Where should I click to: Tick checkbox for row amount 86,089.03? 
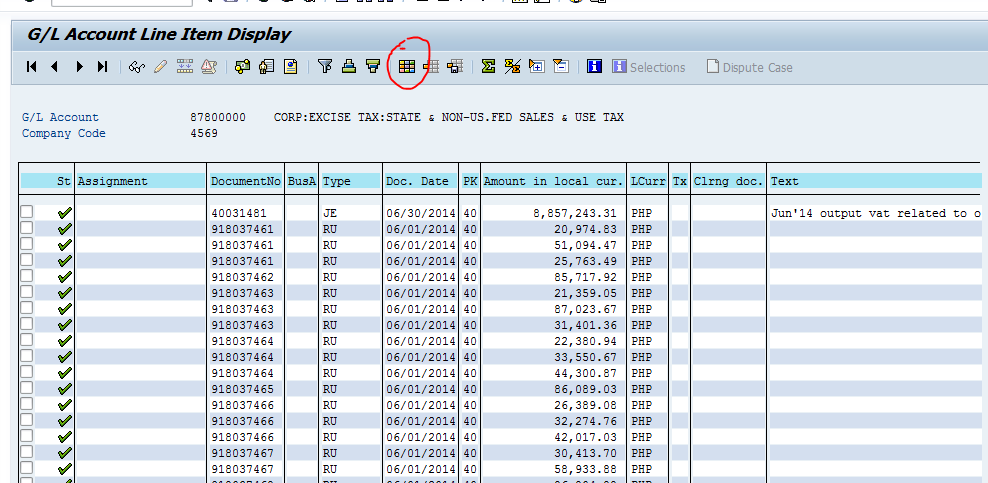tap(26, 389)
